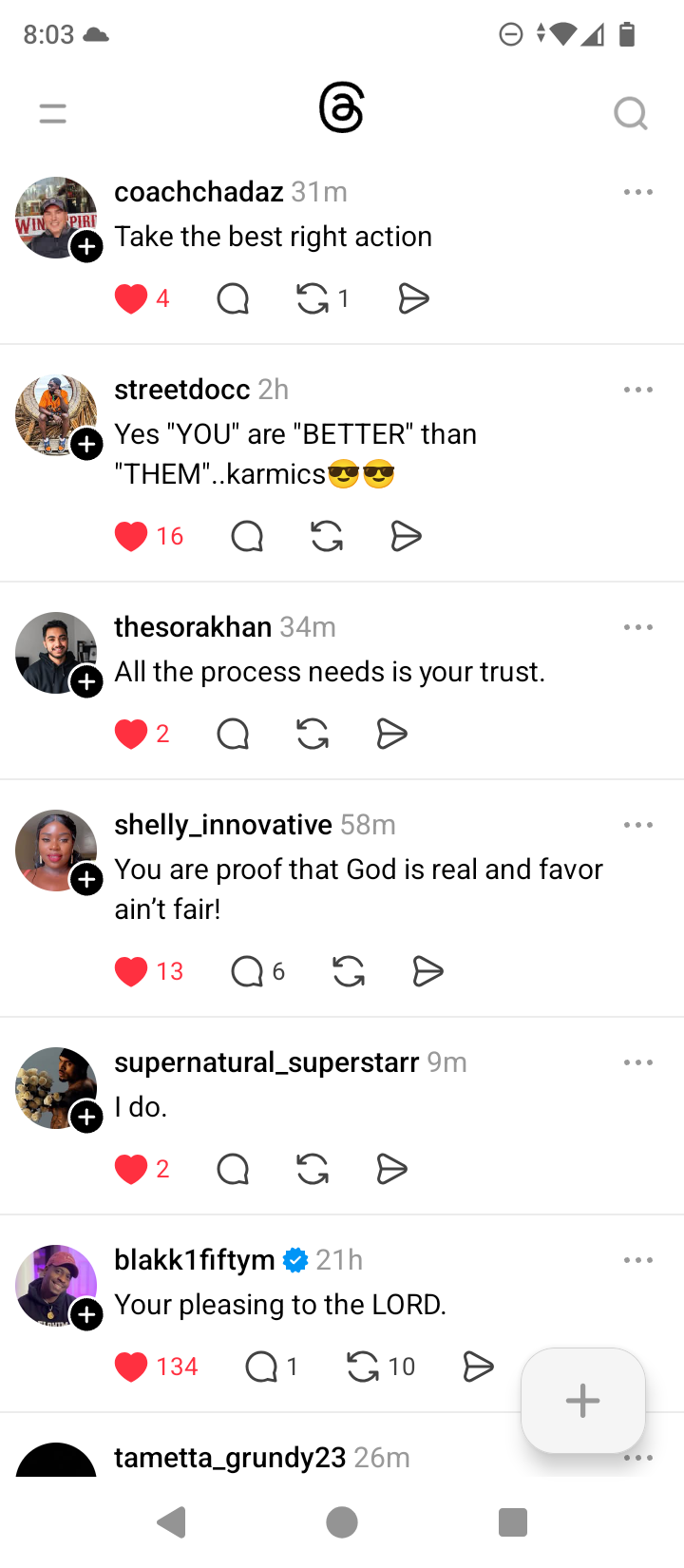Viewport: 684px width, 1568px height.
Task: Open the hamburger menu at top left
Action: tap(53, 114)
